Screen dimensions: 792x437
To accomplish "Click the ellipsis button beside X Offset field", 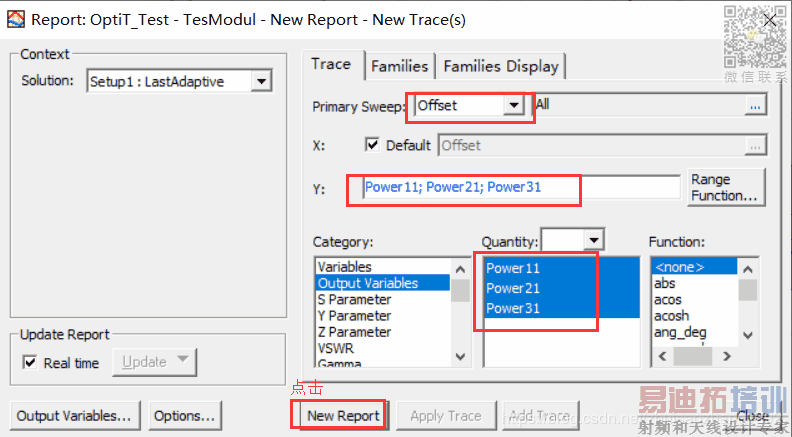I will [x=755, y=145].
